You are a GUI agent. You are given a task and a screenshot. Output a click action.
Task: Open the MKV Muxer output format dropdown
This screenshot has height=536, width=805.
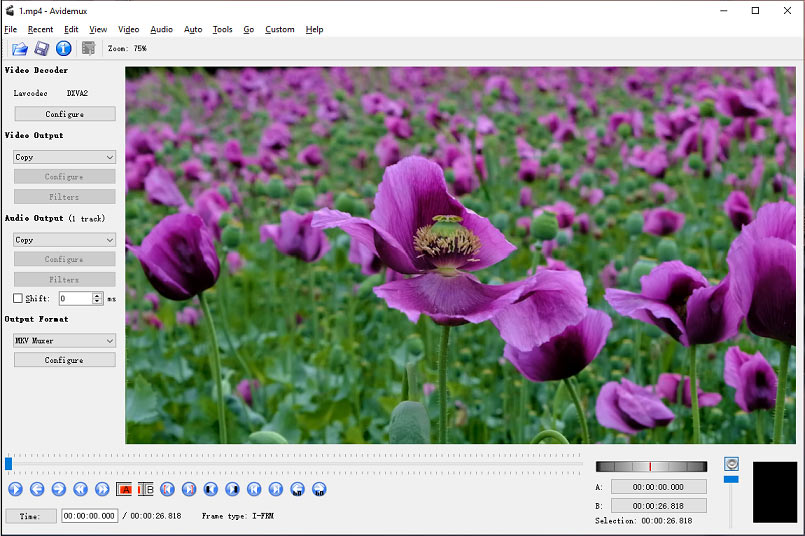point(65,340)
